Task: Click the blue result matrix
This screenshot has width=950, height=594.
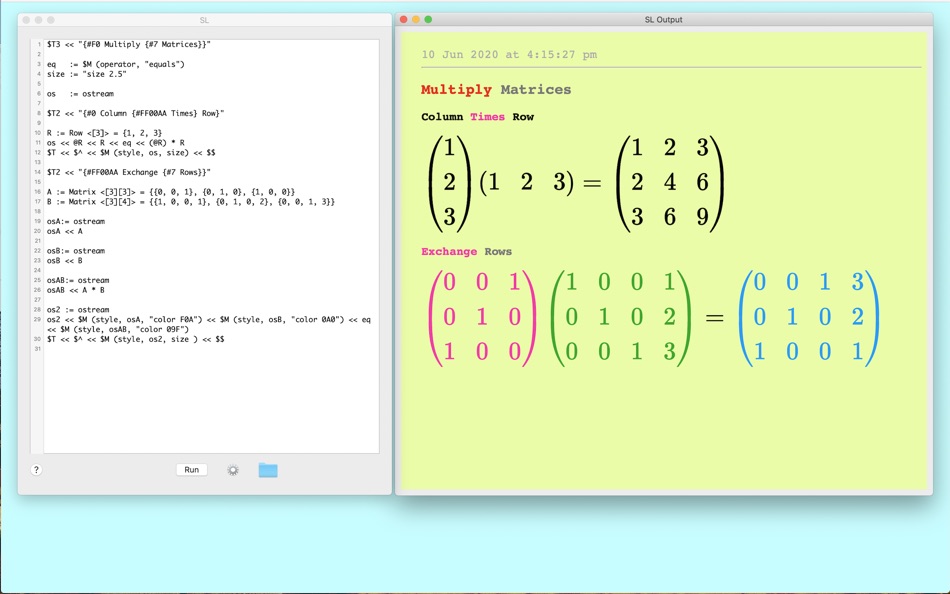Action: 809,318
